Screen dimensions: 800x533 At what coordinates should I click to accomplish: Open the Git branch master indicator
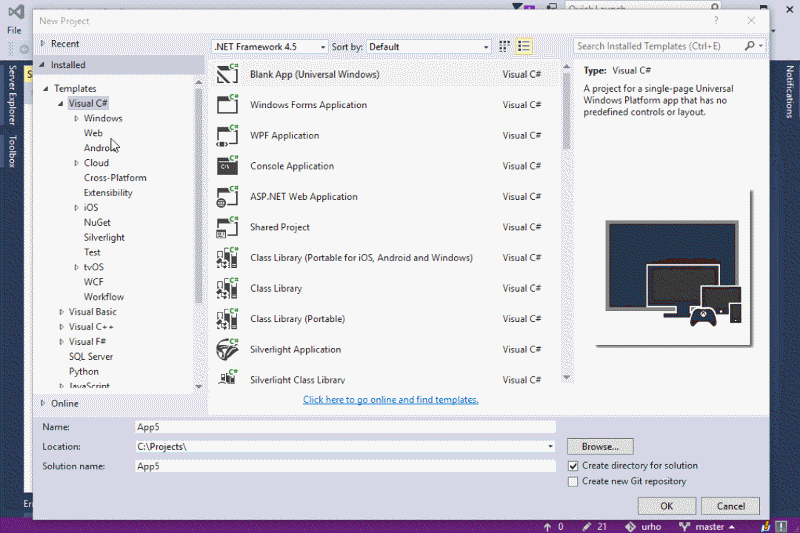coord(706,526)
